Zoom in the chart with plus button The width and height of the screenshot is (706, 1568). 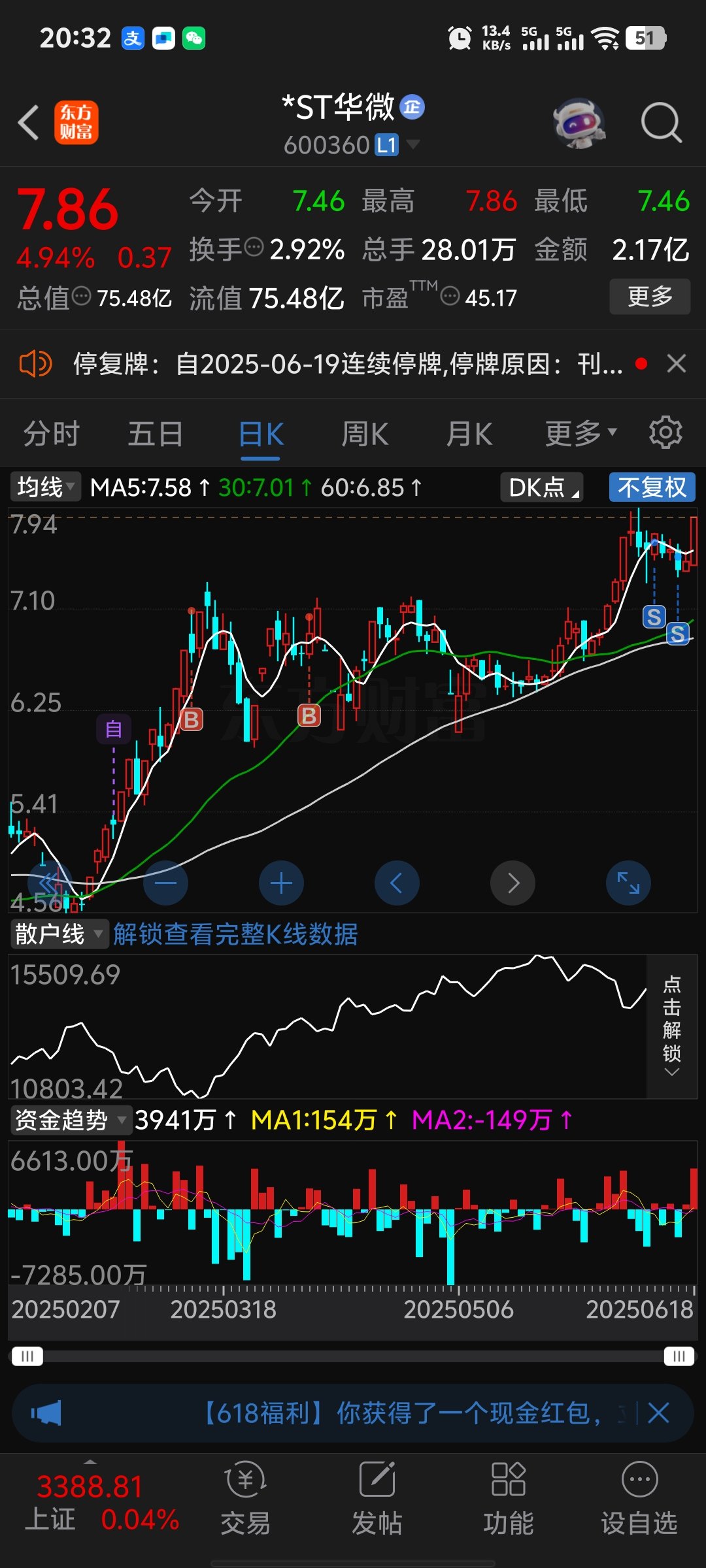(x=281, y=883)
